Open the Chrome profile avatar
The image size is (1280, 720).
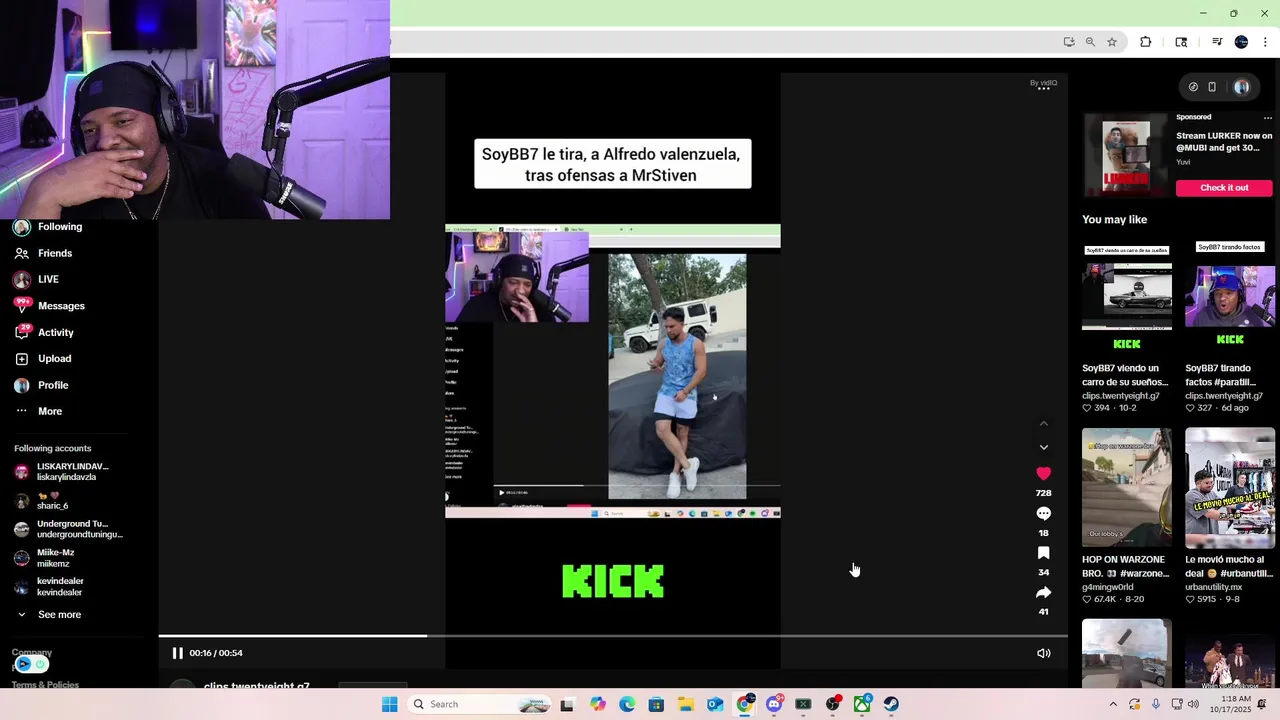1241,42
